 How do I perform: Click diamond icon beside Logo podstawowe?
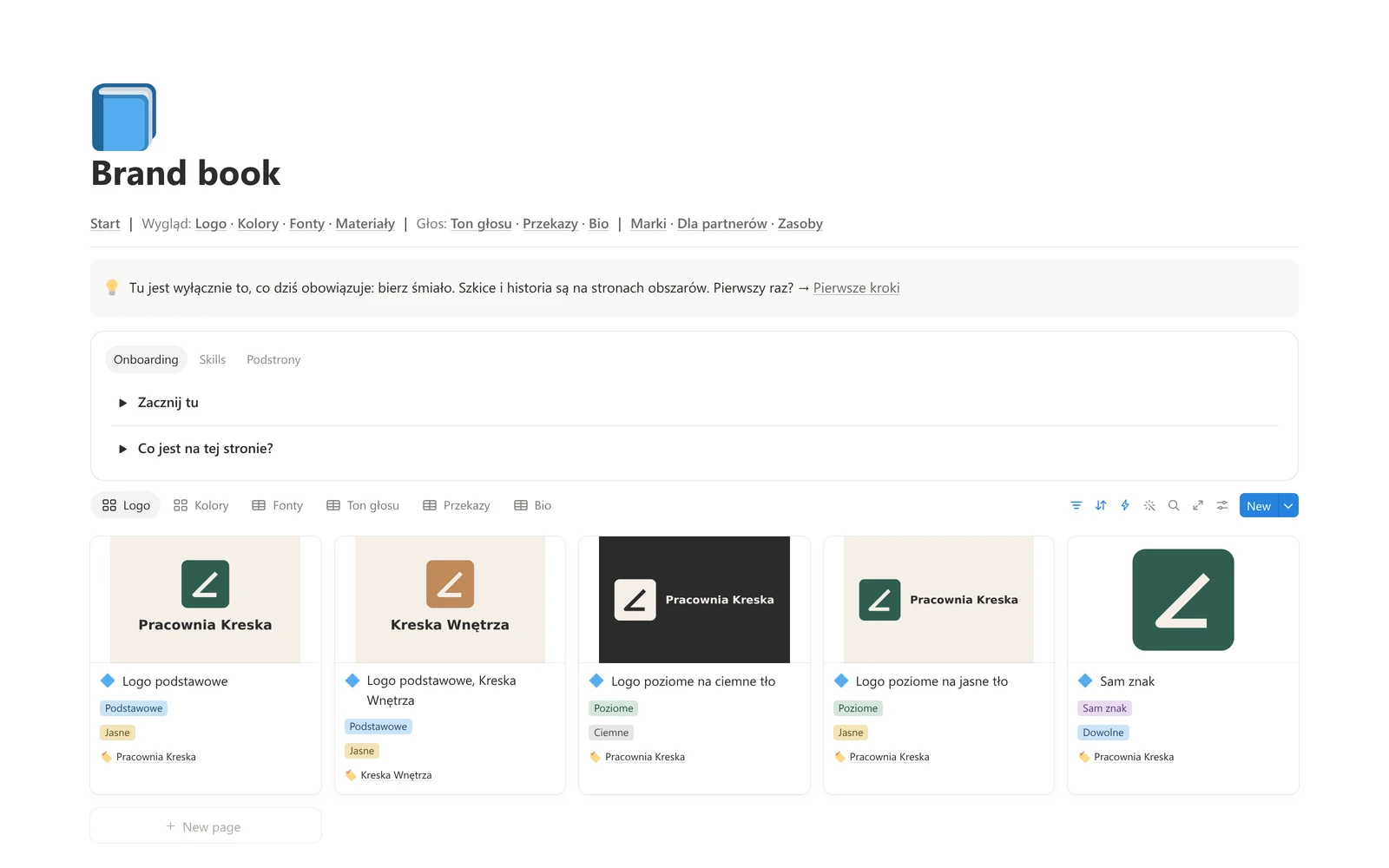tap(108, 681)
